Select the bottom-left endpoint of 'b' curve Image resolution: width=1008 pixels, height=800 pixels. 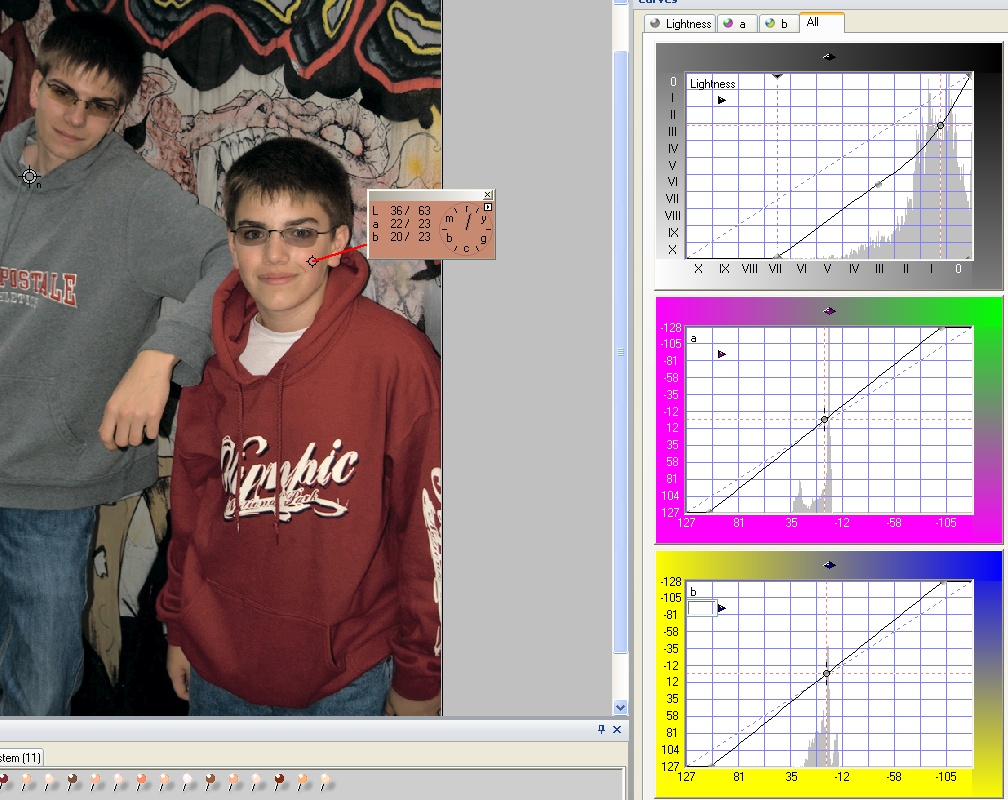click(711, 765)
